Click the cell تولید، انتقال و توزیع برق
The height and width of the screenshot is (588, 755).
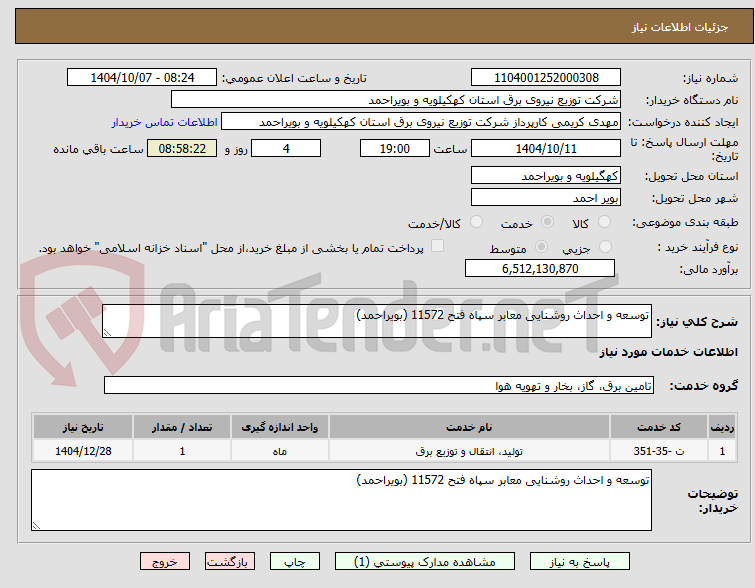(469, 451)
